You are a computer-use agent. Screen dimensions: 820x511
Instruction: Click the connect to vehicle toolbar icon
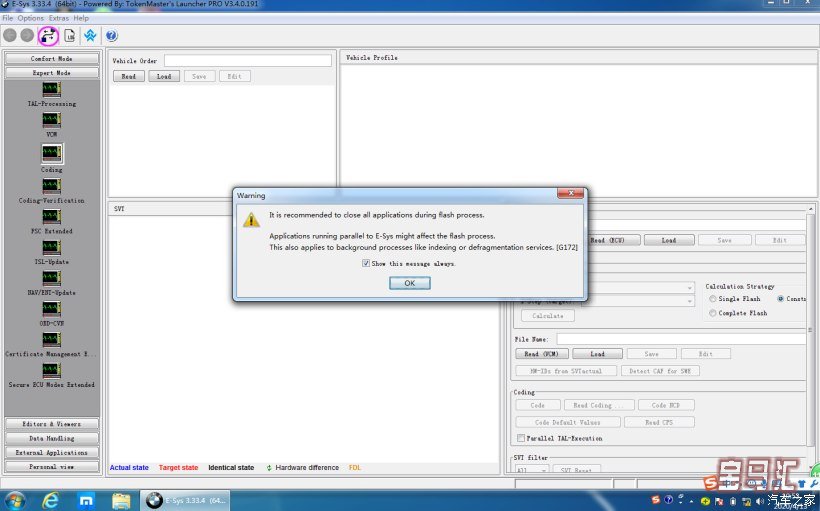pos(48,36)
